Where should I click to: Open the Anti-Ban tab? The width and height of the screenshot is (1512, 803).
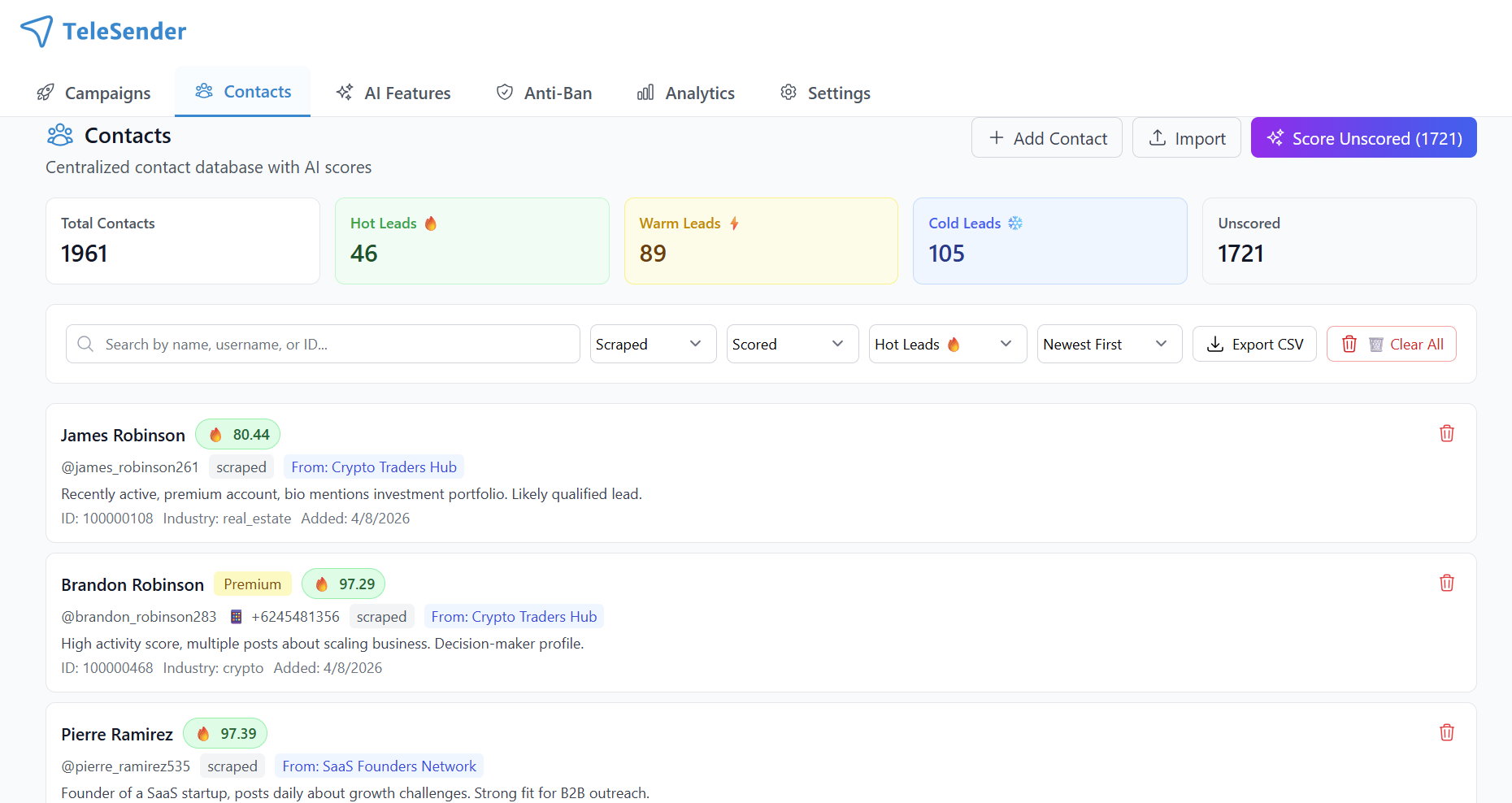[x=544, y=93]
